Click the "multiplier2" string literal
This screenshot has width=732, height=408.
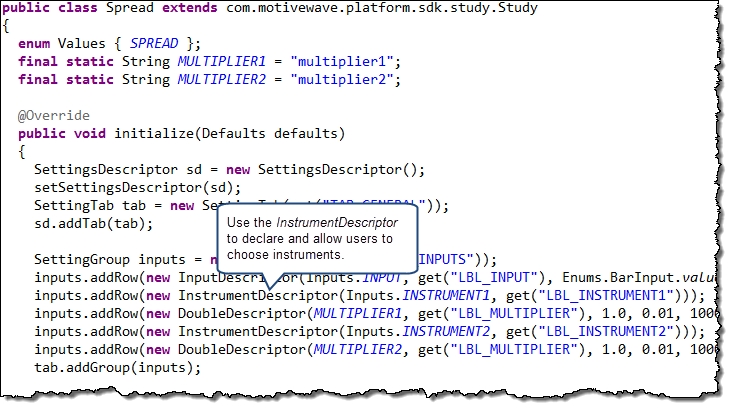click(342, 79)
